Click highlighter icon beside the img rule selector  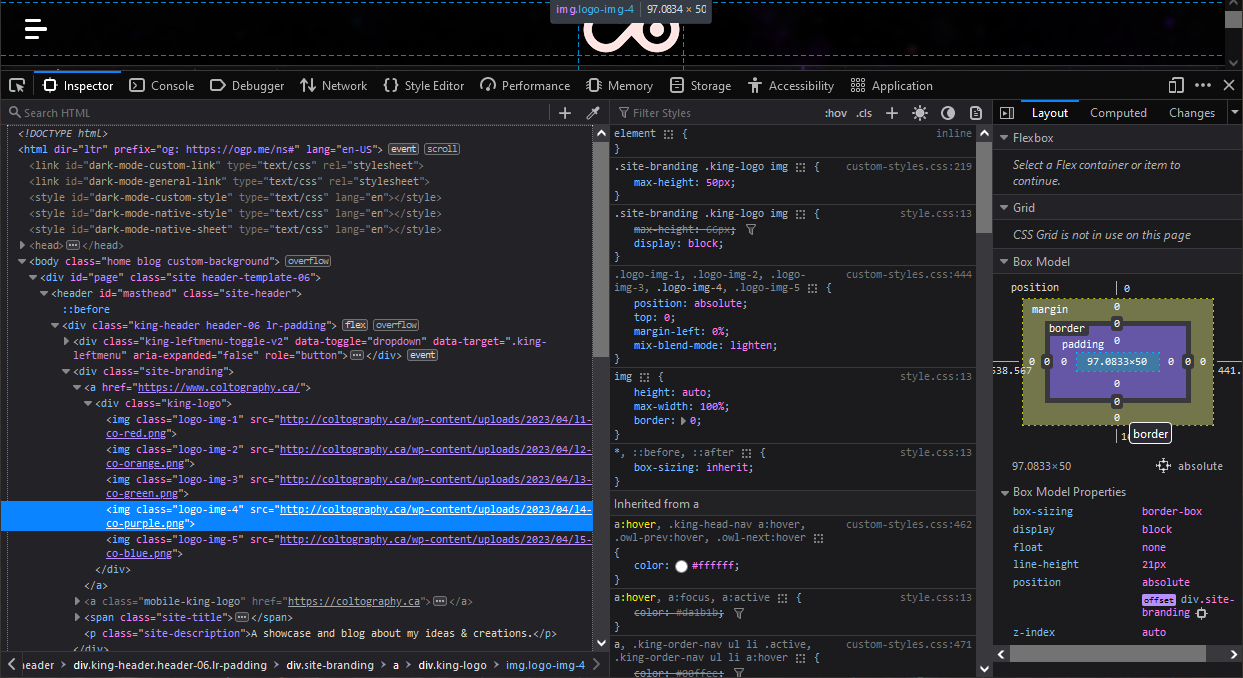[644, 377]
